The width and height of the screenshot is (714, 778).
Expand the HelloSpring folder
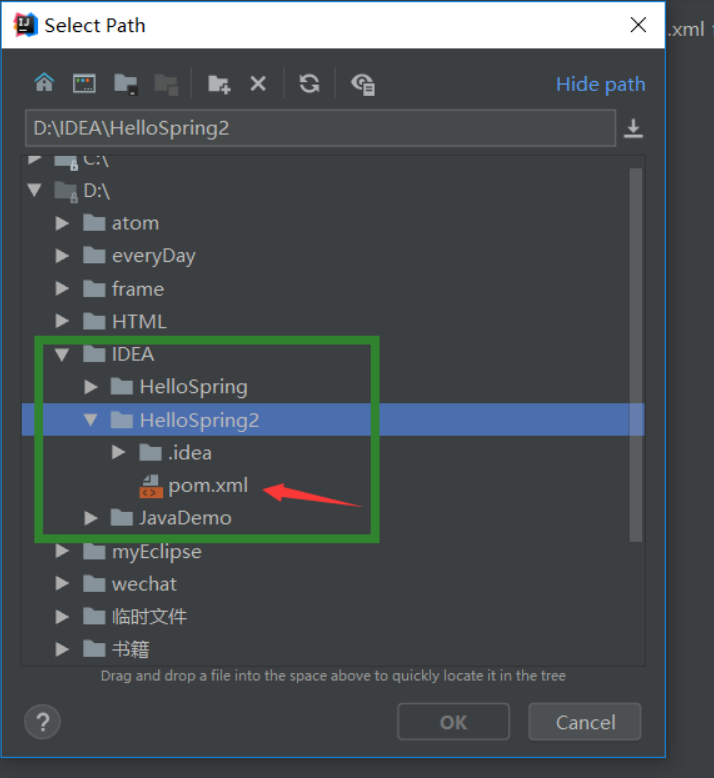[x=90, y=387]
